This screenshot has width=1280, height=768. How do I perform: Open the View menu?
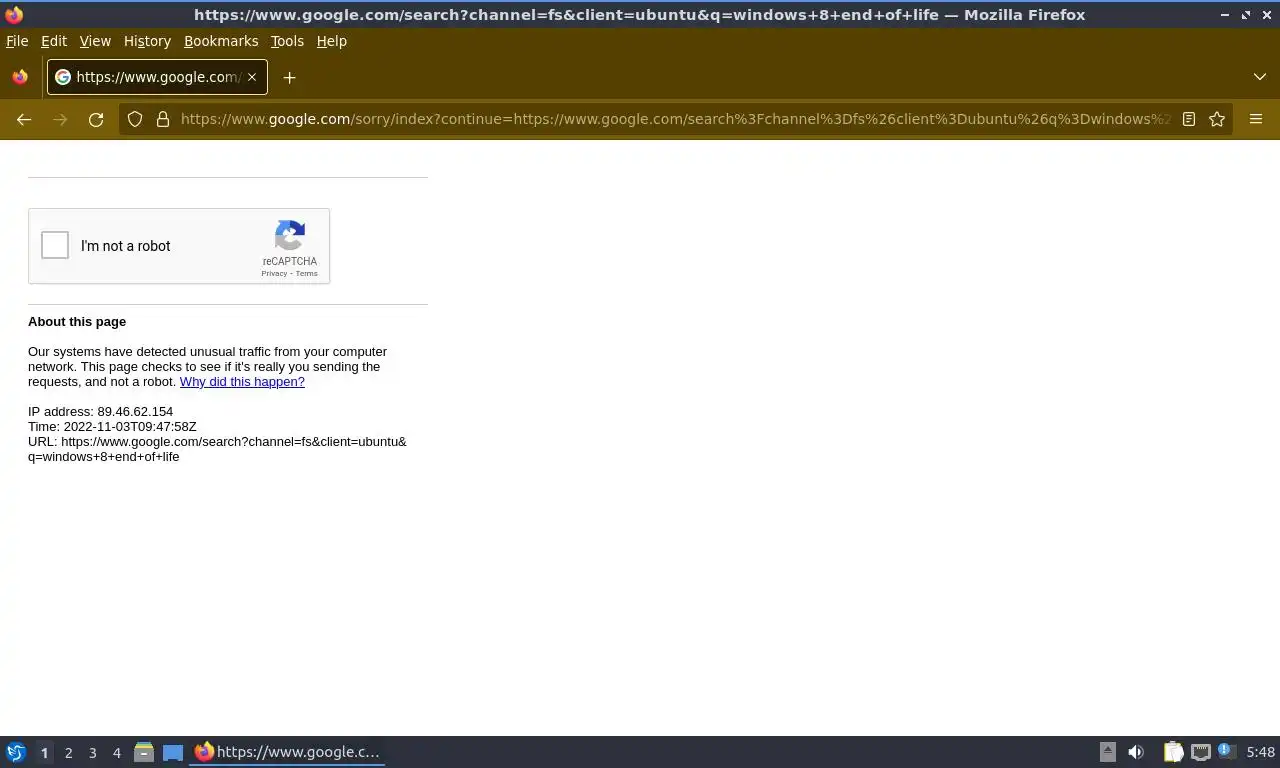[95, 41]
